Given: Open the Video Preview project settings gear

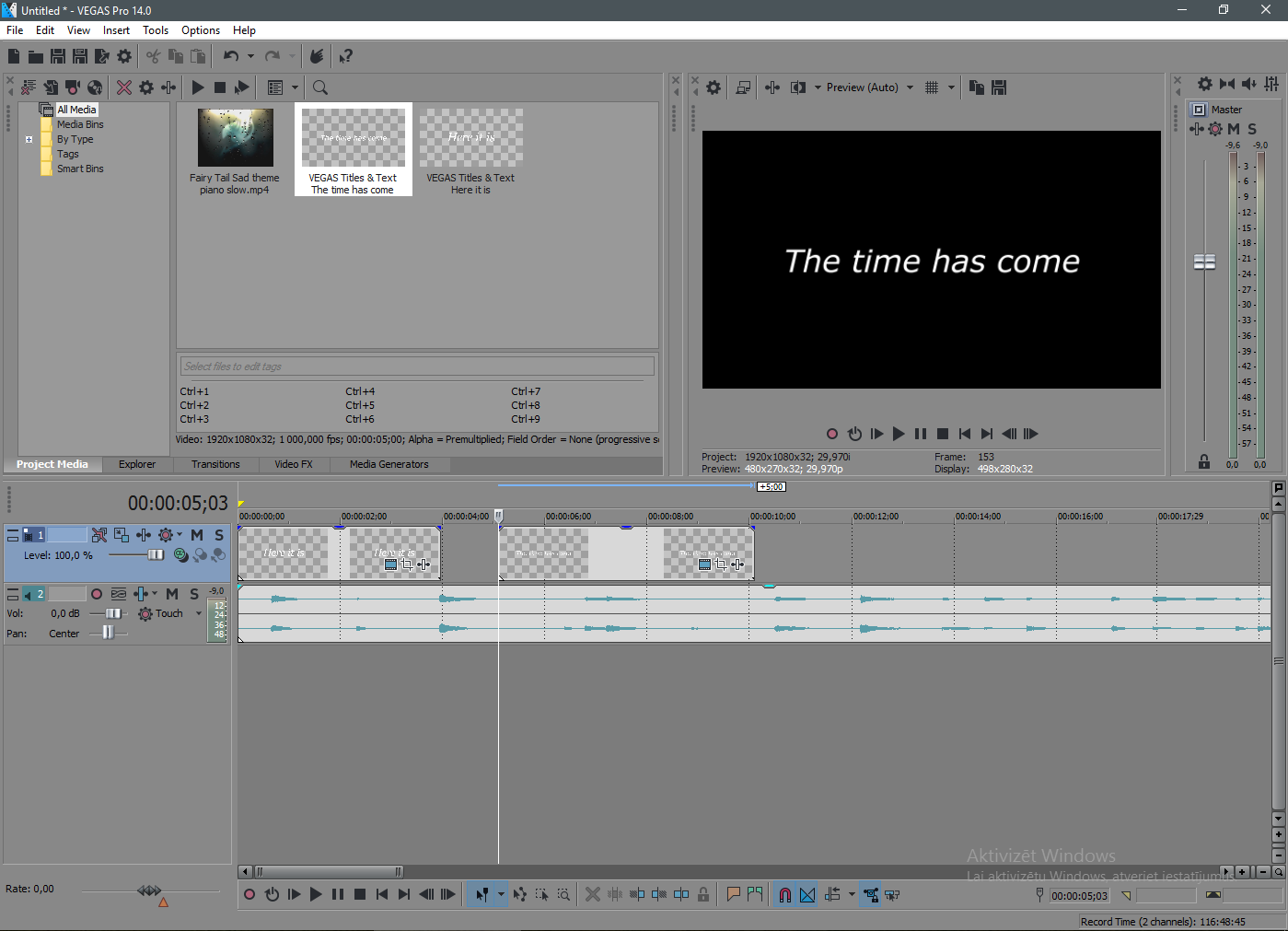Looking at the screenshot, I should (714, 87).
